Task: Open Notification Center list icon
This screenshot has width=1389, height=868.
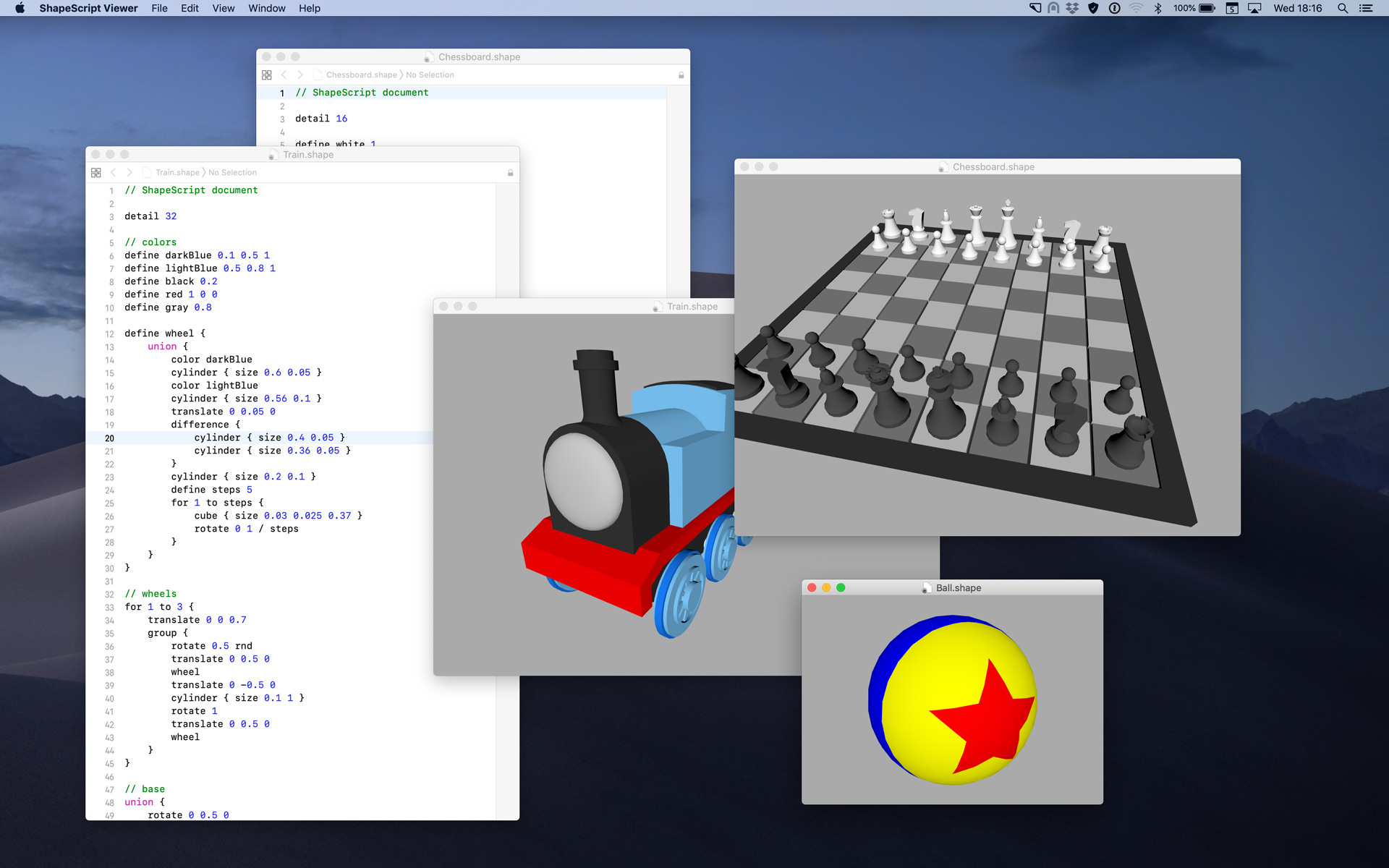Action: 1366,9
